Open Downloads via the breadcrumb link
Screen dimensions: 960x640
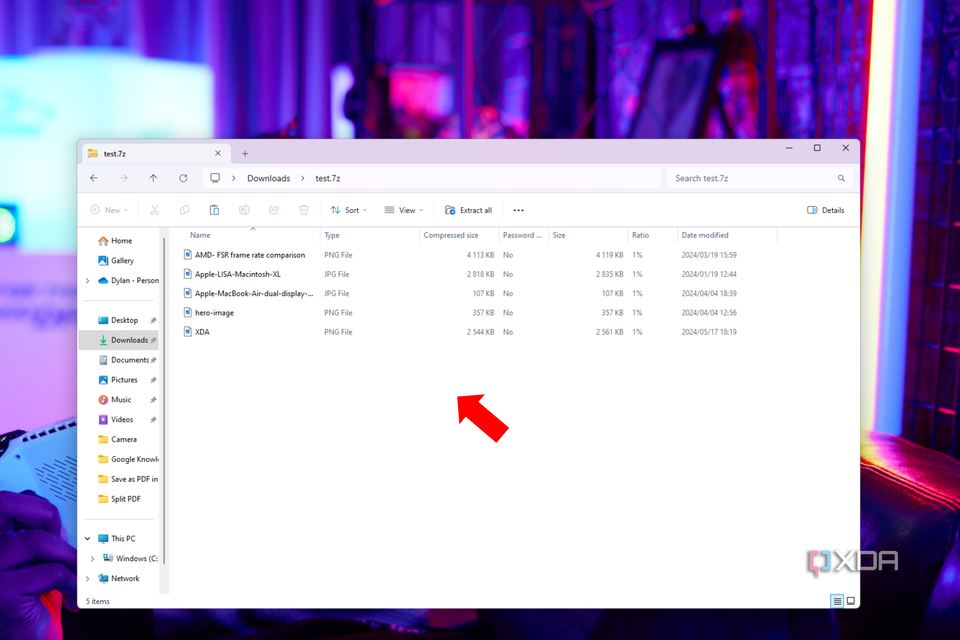(268, 178)
